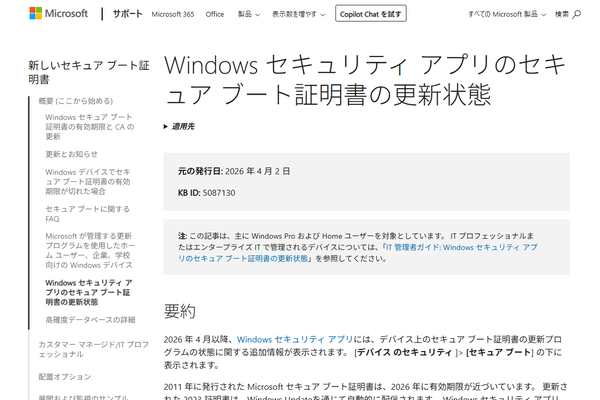Click the 新しいセキュア ブート証明書 sidebar heading

[89, 72]
